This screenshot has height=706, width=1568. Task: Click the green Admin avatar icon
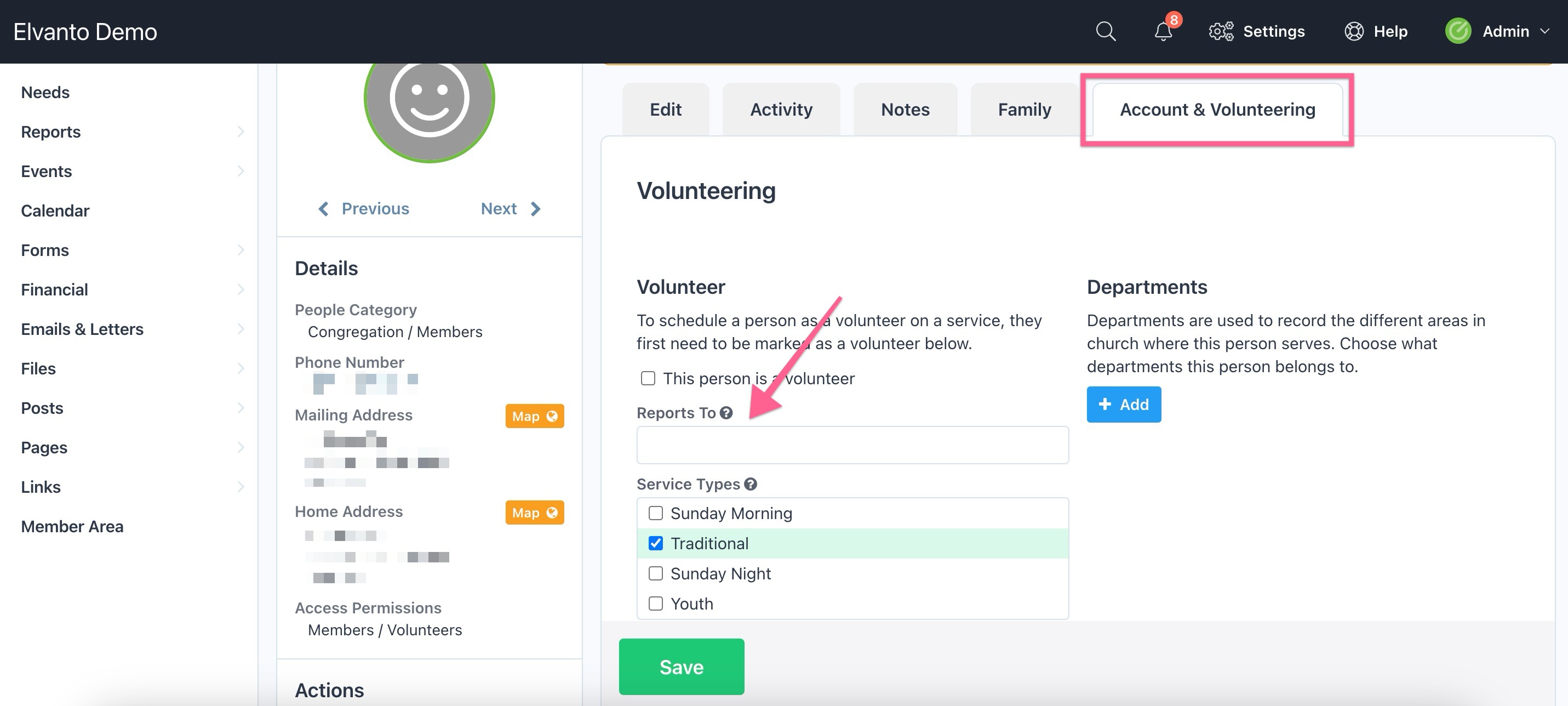click(x=1458, y=31)
